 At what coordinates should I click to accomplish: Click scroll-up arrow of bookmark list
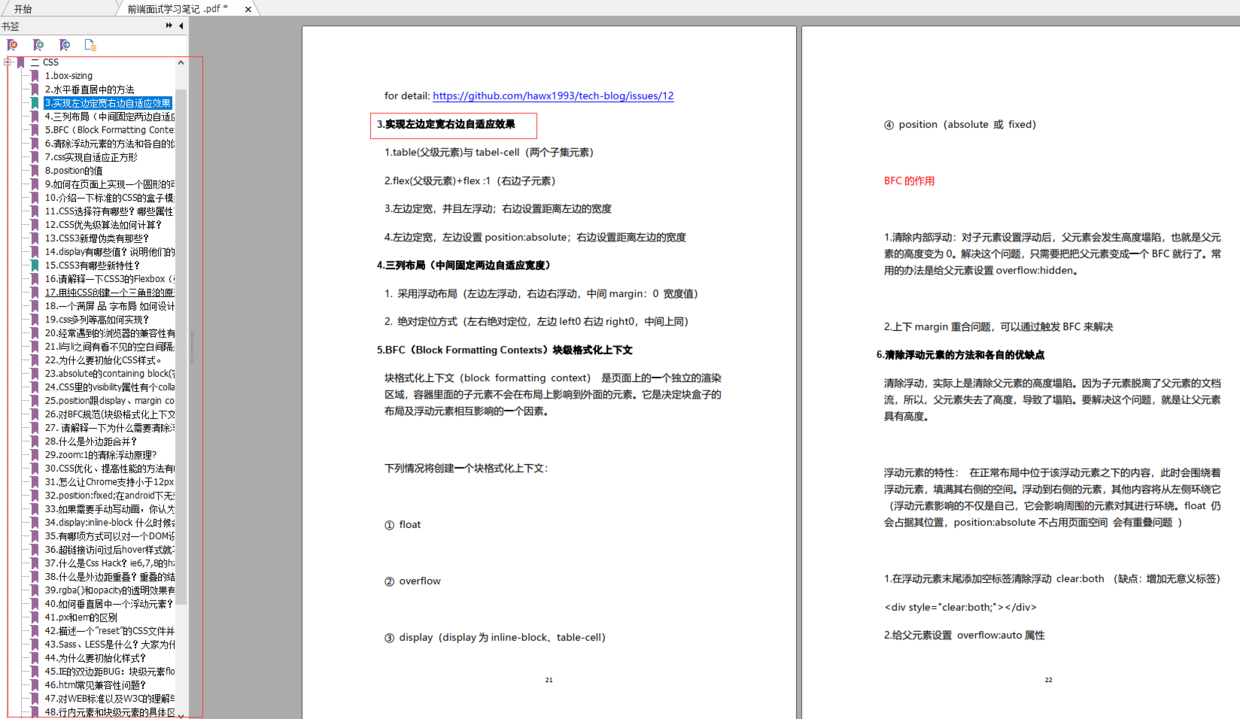(181, 62)
